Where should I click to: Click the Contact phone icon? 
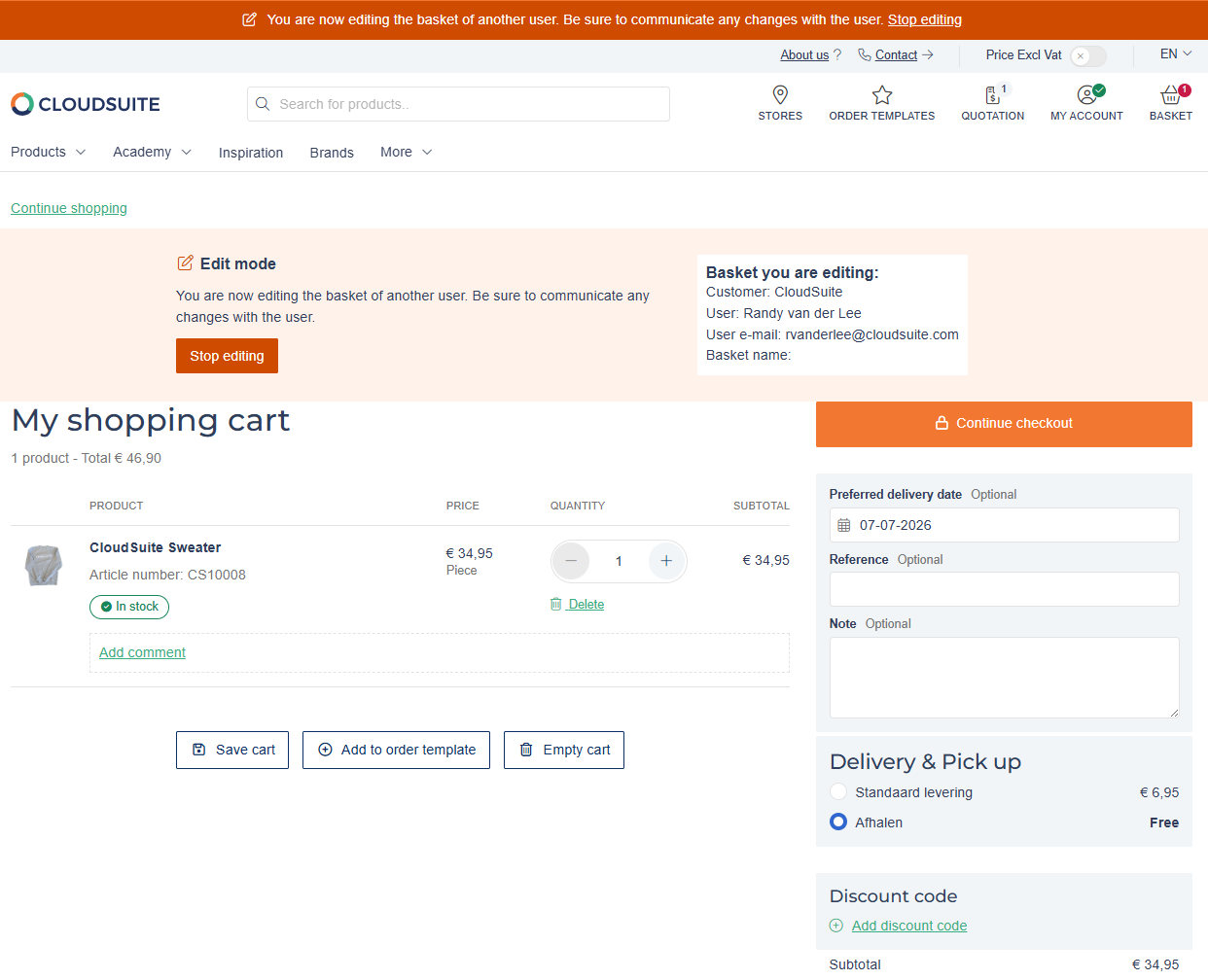864,54
